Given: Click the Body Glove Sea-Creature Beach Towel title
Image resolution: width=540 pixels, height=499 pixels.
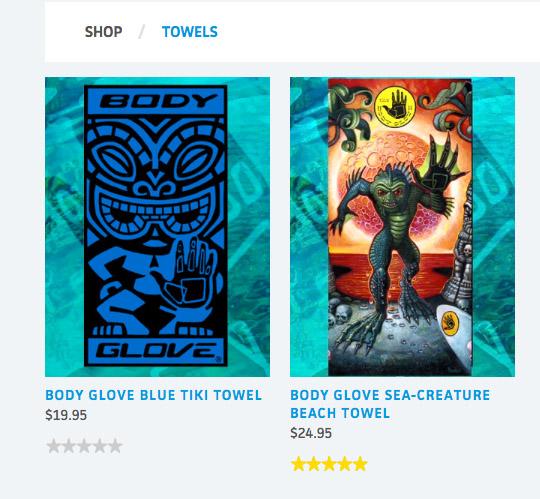Looking at the screenshot, I should coord(390,404).
